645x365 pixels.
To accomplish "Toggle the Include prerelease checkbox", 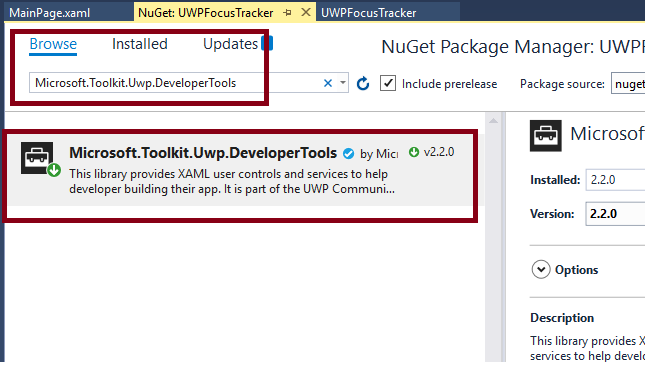I will click(387, 84).
